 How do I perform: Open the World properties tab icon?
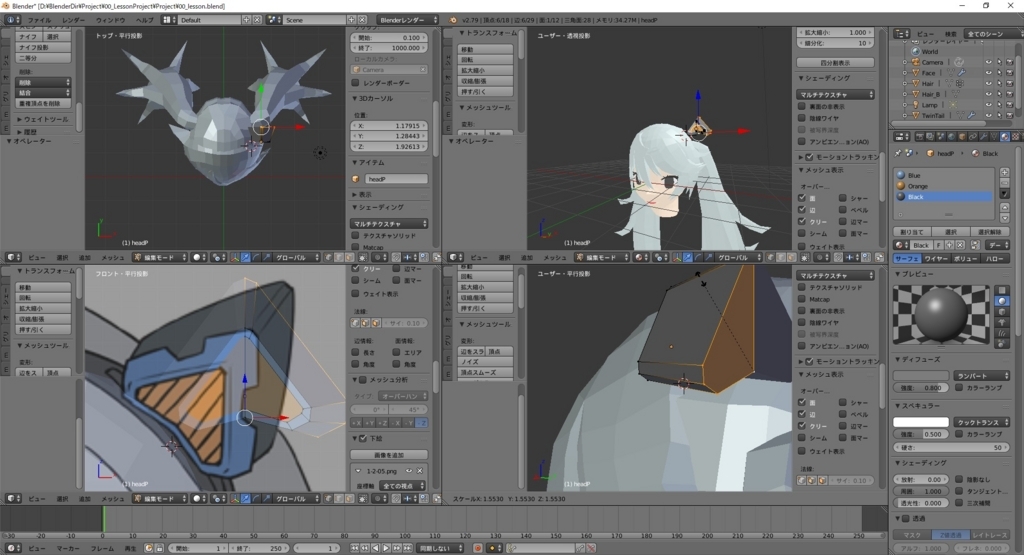[x=951, y=136]
